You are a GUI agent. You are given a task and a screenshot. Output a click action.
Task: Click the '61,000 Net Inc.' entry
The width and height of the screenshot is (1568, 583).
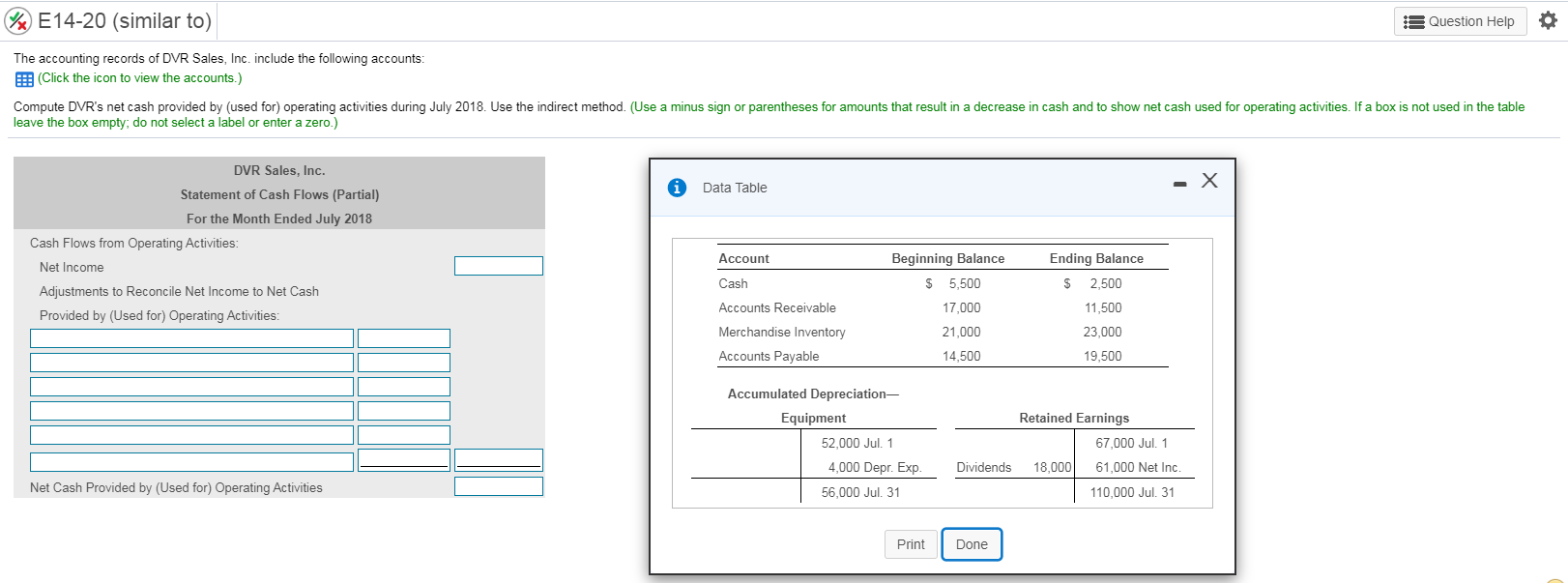pyautogui.click(x=1138, y=467)
